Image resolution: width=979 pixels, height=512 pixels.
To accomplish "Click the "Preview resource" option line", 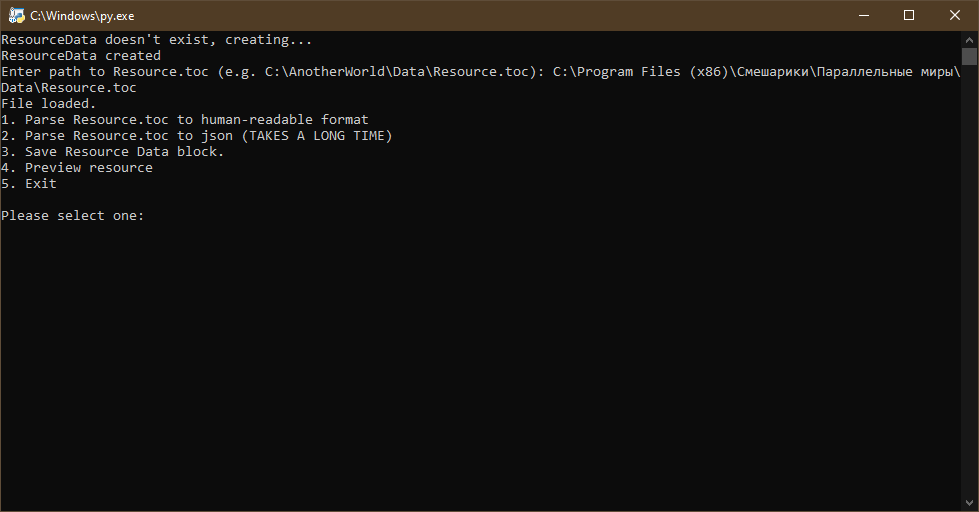I will pyautogui.click(x=77, y=168).
